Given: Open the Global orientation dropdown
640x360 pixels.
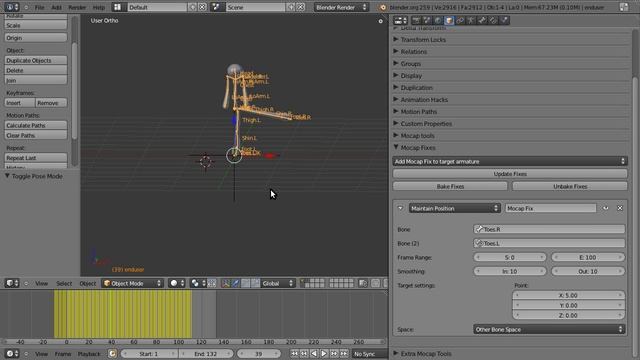Looking at the screenshot, I should pos(278,283).
